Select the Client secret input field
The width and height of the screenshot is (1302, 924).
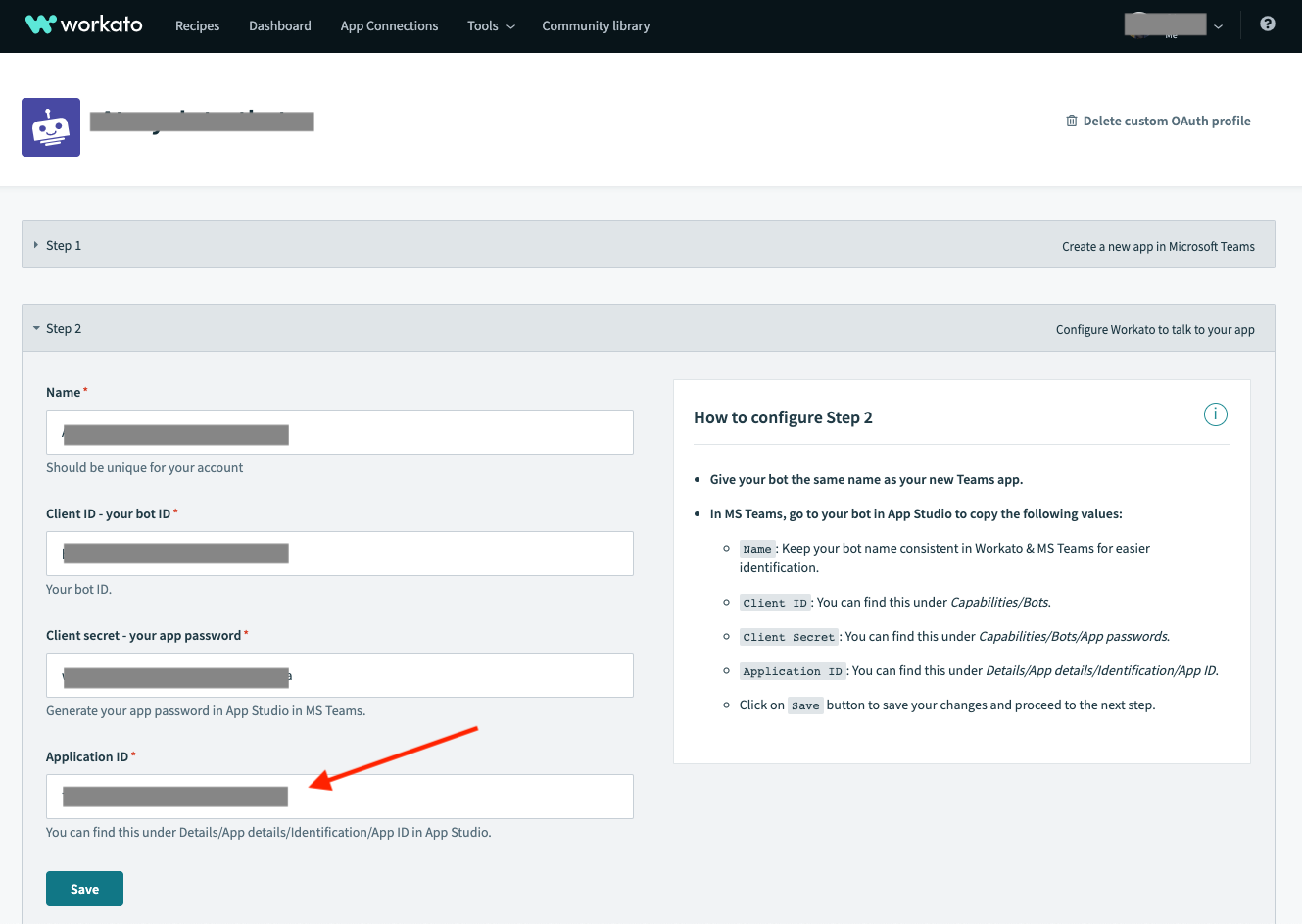(x=340, y=675)
